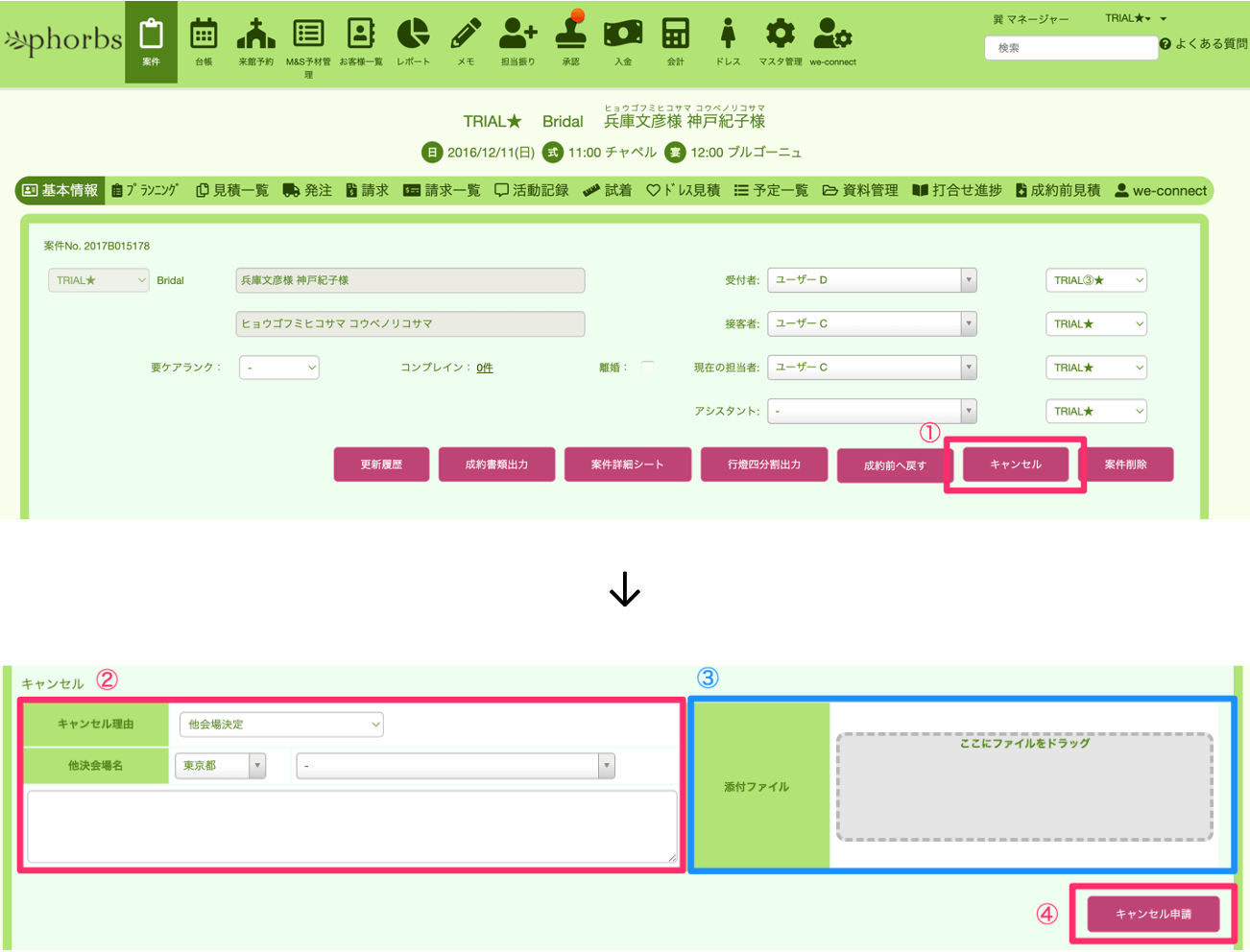This screenshot has height=952, width=1250.
Task: Click the katakana name field ヒョウゴフミヒコサマ
Action: (x=410, y=324)
